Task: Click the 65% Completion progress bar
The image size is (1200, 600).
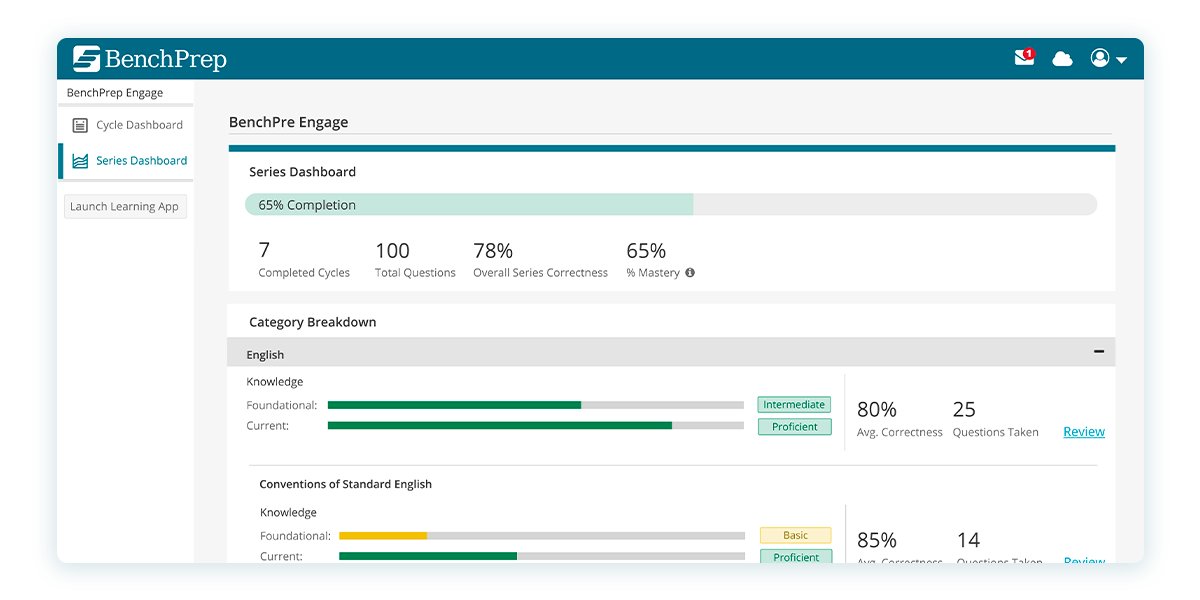Action: [x=671, y=205]
